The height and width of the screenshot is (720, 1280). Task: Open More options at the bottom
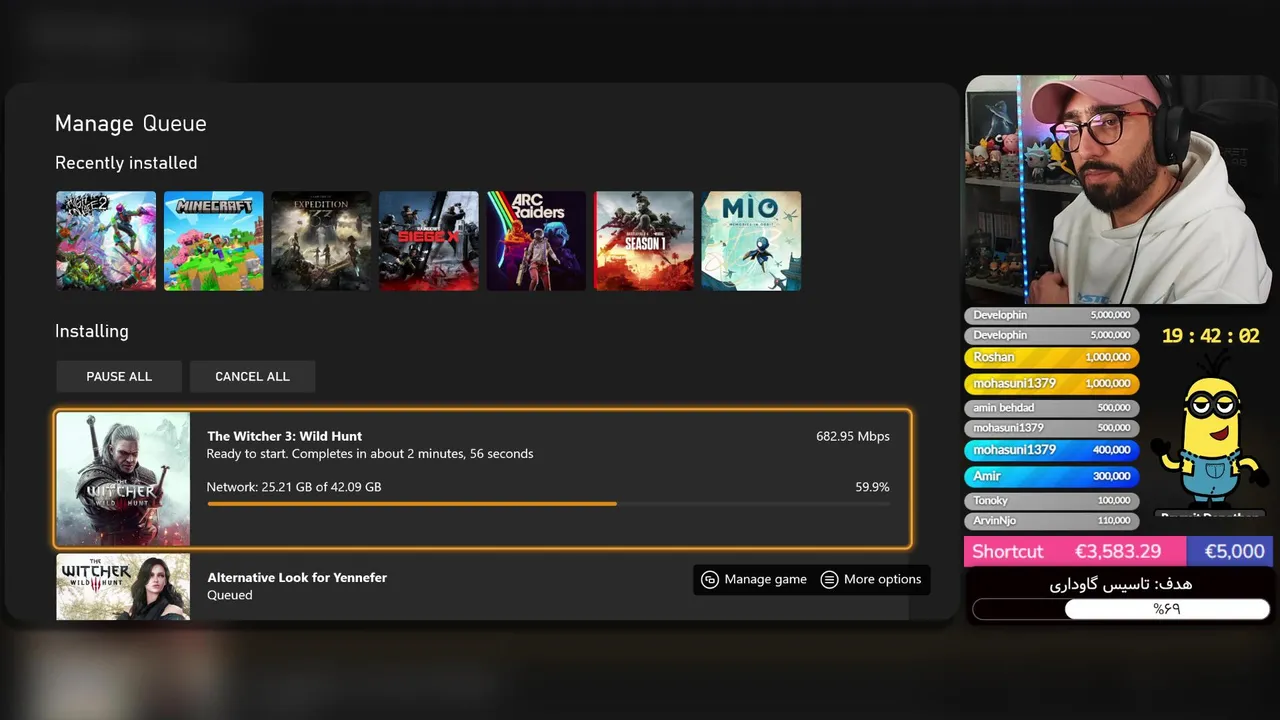click(x=871, y=579)
